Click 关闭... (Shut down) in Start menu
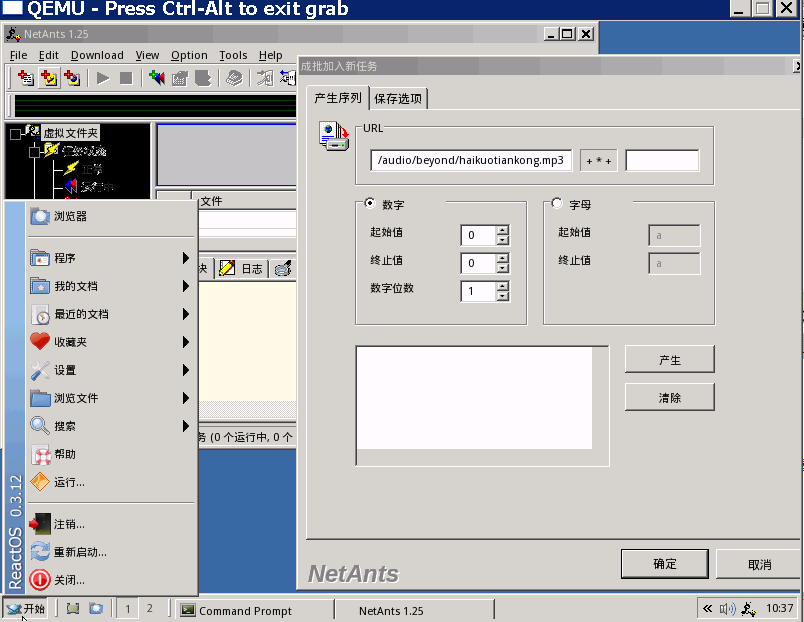This screenshot has height=622, width=804. 112,580
